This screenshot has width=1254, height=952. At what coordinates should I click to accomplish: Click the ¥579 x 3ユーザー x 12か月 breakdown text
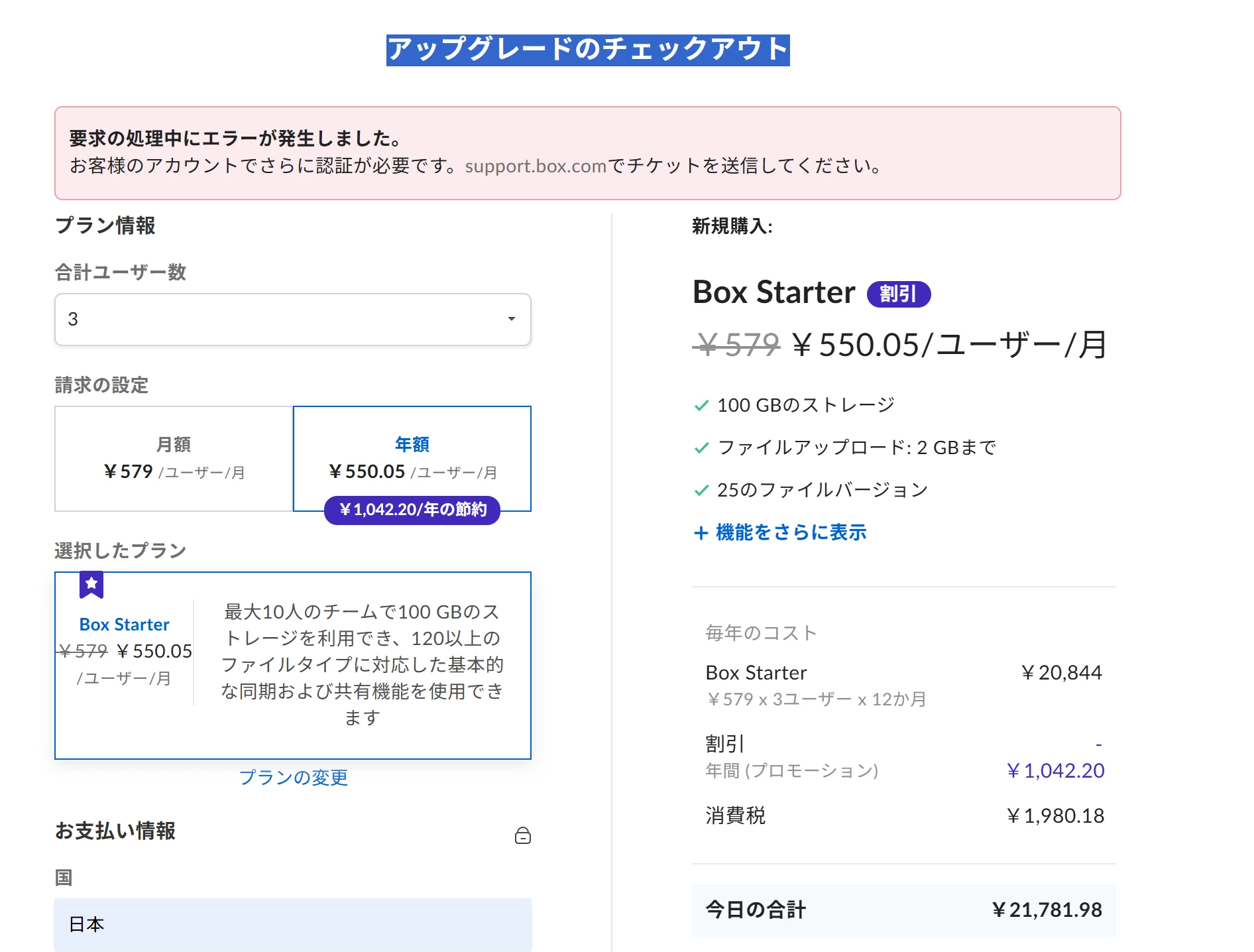point(817,699)
